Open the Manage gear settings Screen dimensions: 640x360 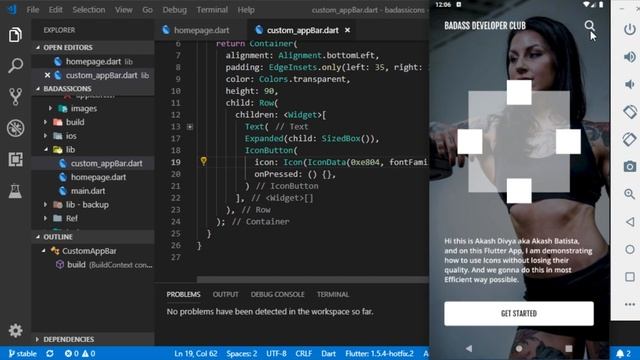(16, 330)
